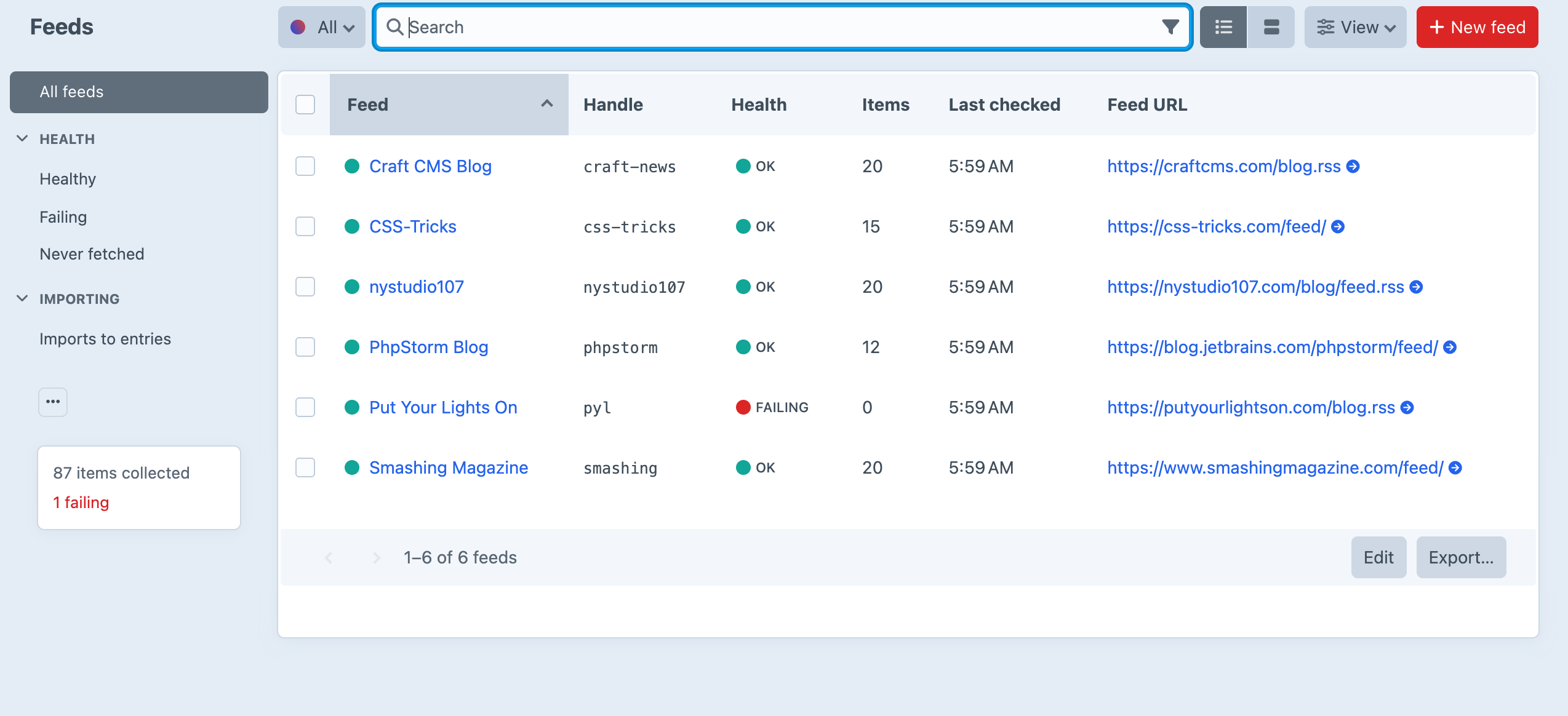Click red FAILING health indicator dot

tap(743, 407)
